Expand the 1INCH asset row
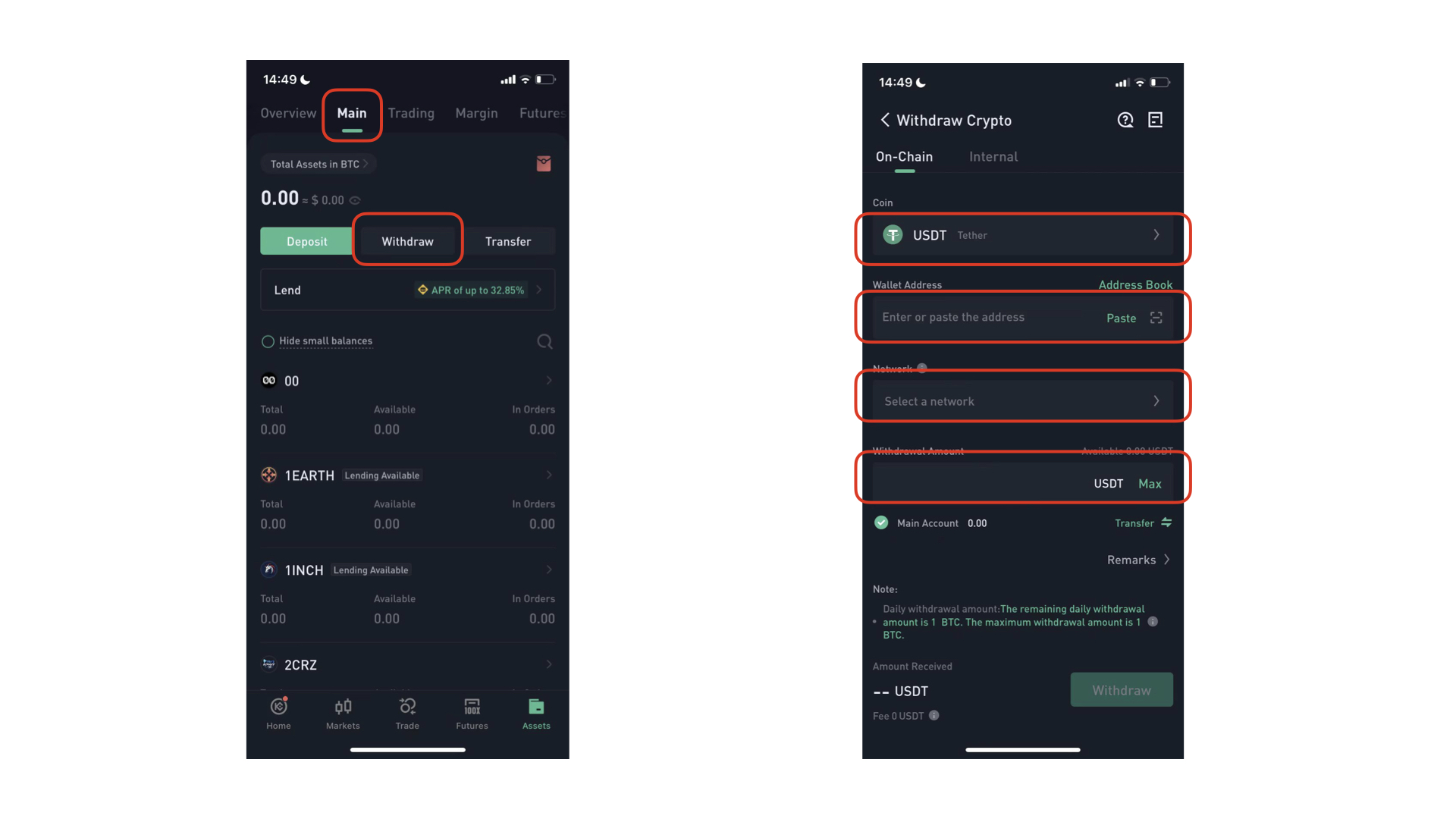 pyautogui.click(x=549, y=570)
